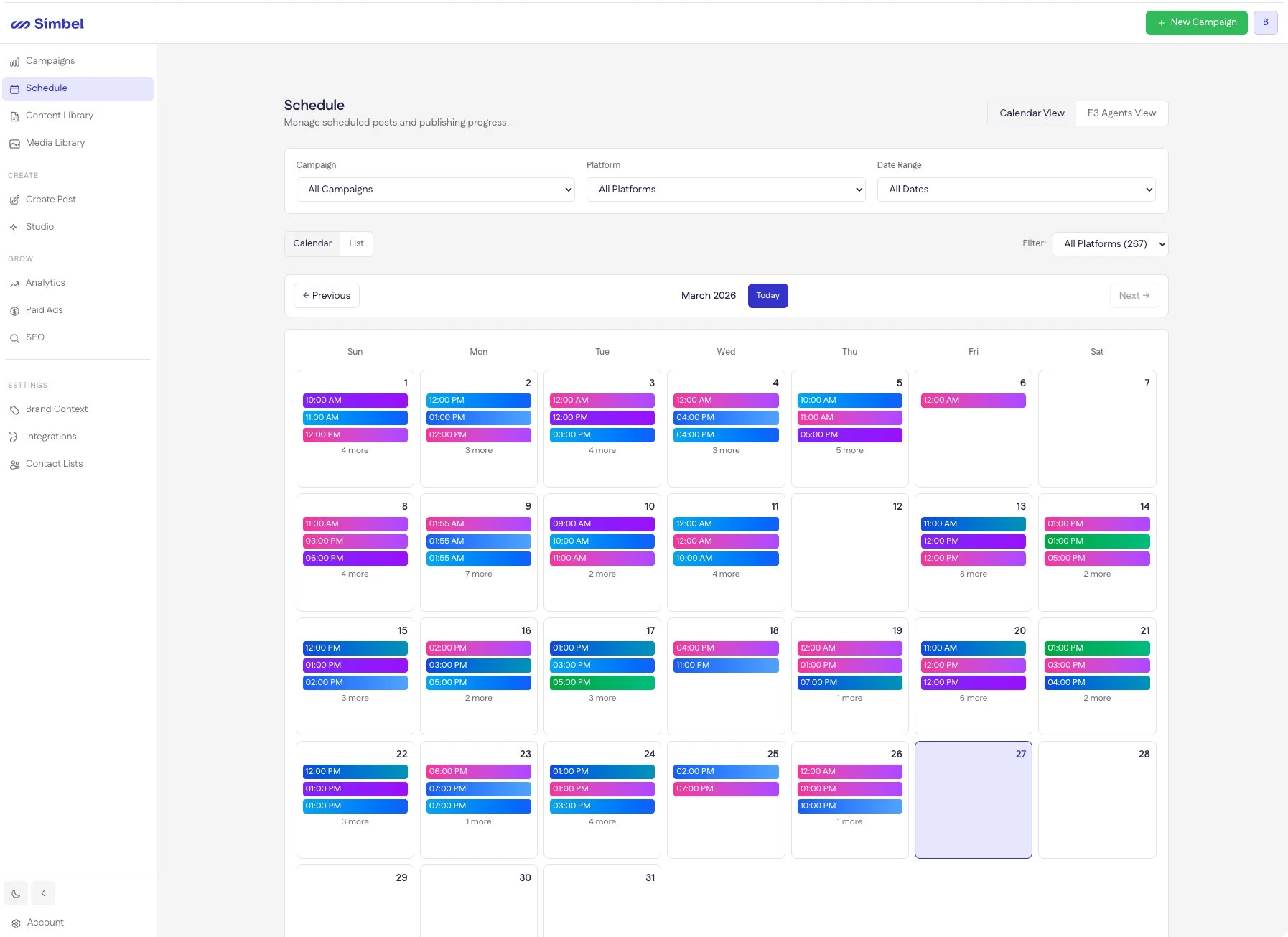Image resolution: width=1288 pixels, height=937 pixels.
Task: Collapse the sidebar with the chevron
Action: click(x=43, y=893)
